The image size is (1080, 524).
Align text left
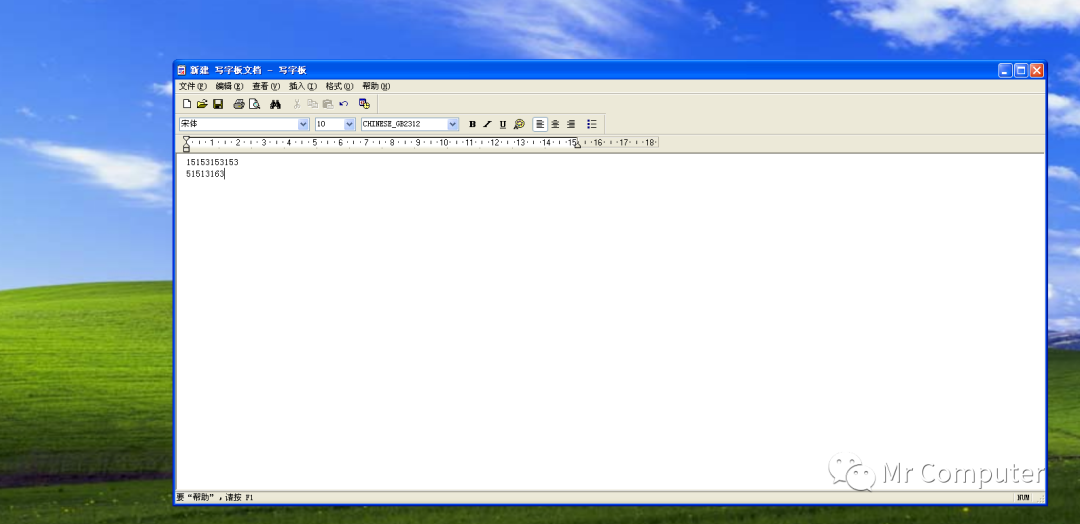pyautogui.click(x=540, y=124)
